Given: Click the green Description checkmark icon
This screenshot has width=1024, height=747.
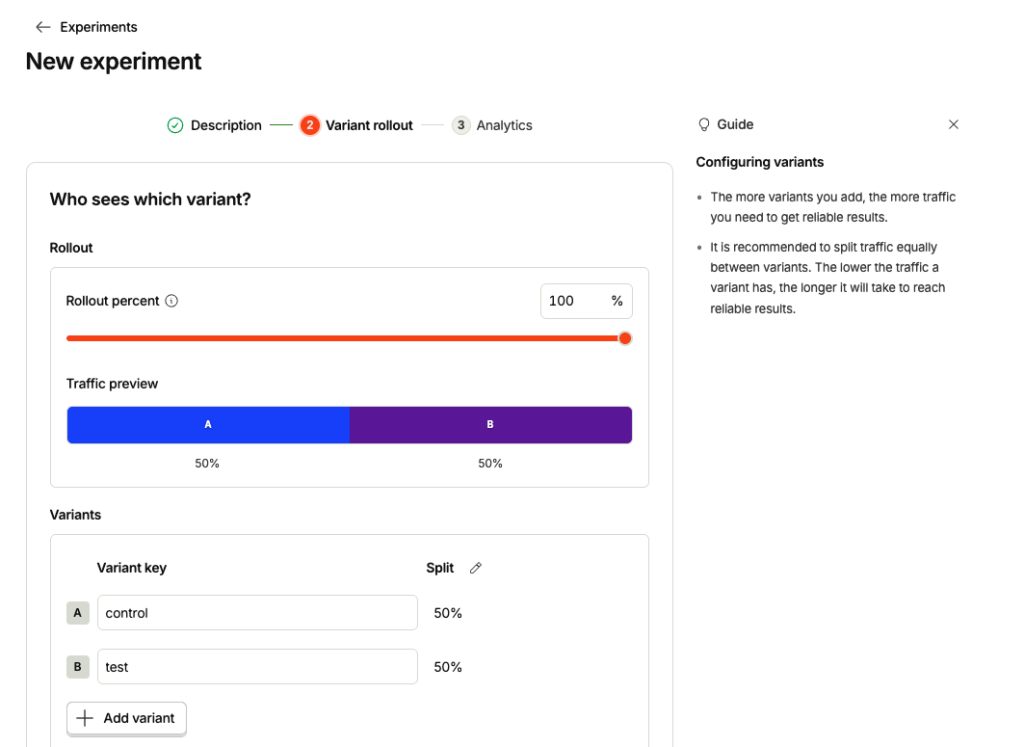Looking at the screenshot, I should pos(175,125).
